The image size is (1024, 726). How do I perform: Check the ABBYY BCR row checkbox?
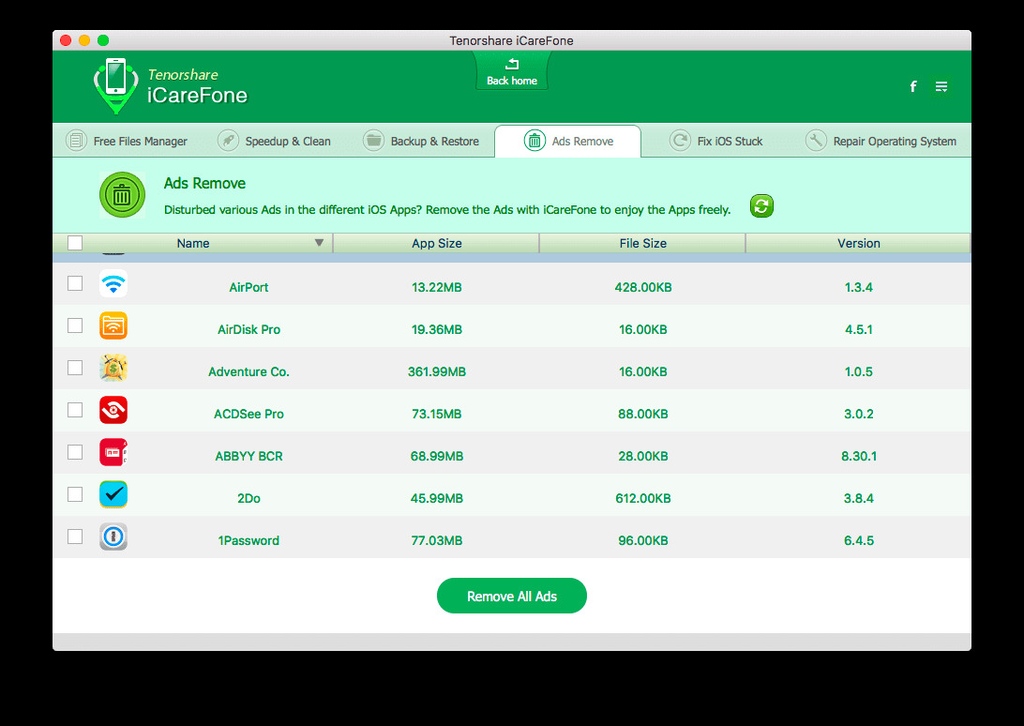coord(75,452)
